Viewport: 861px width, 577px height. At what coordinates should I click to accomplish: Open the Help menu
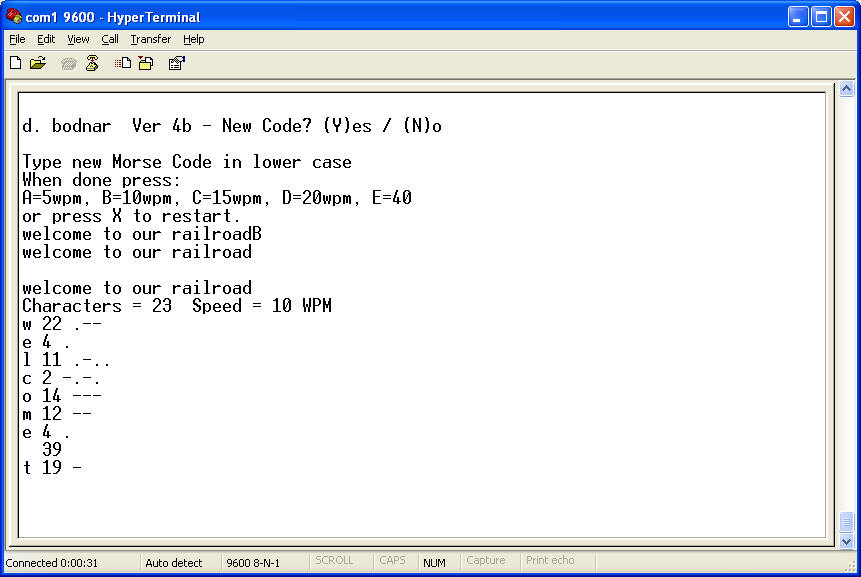pyautogui.click(x=194, y=39)
